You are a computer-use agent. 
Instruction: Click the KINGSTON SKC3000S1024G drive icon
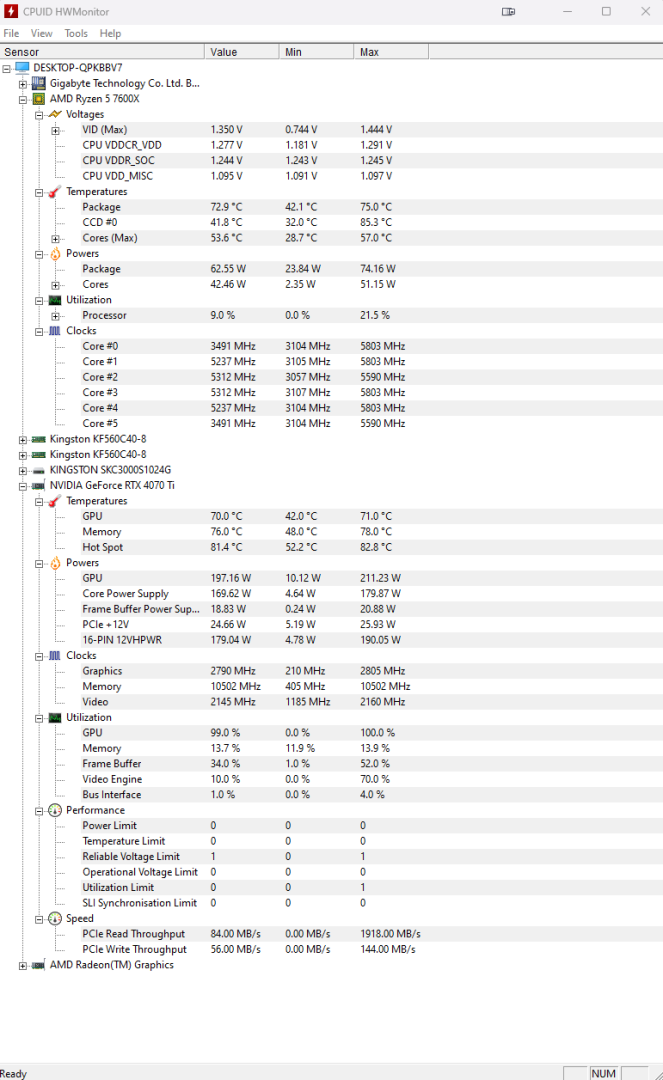pos(38,470)
